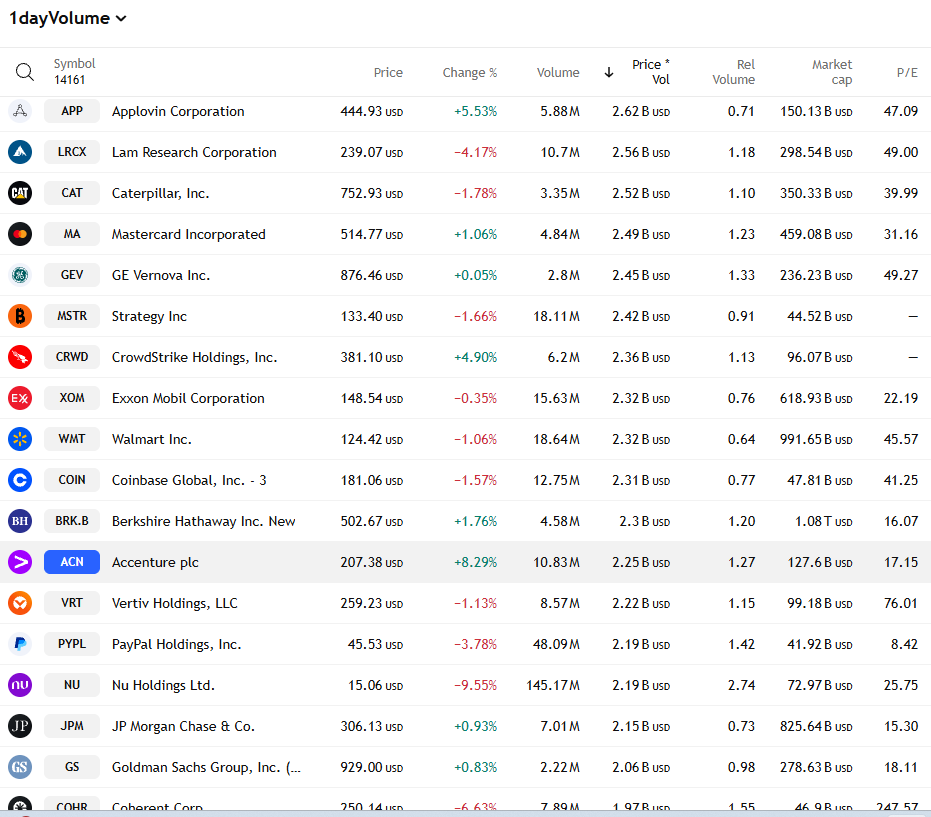Select the MA ticker badge
Viewport: 931px width, 817px height.
click(x=72, y=234)
